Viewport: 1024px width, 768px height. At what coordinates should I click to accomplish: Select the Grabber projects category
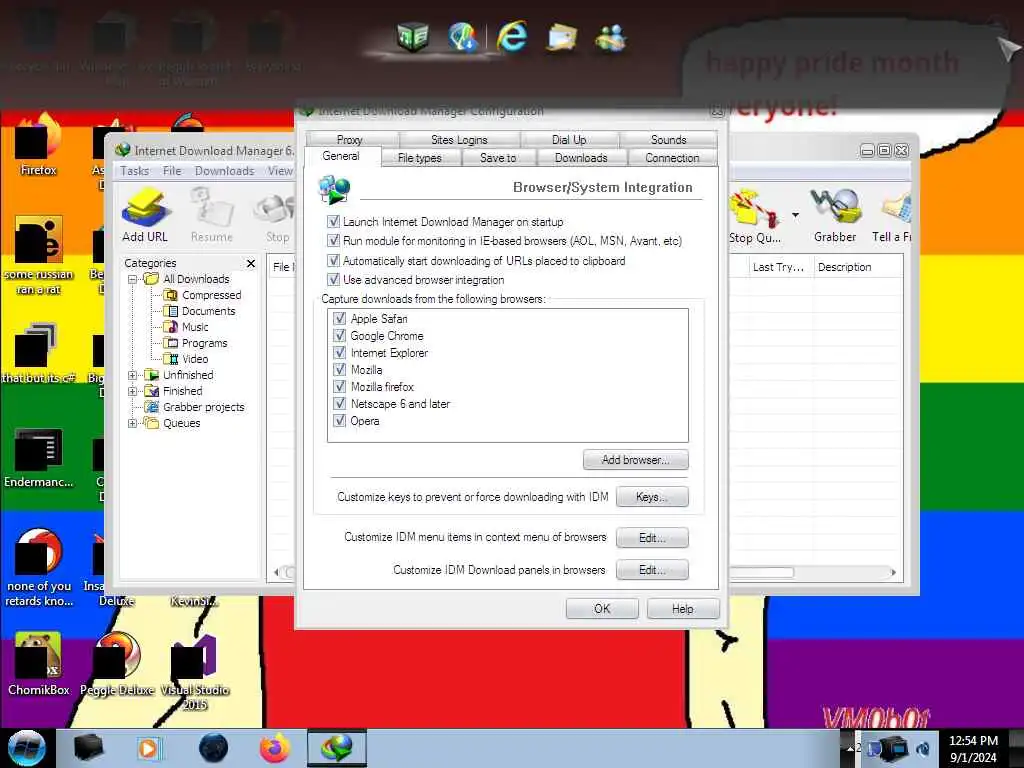[194, 407]
